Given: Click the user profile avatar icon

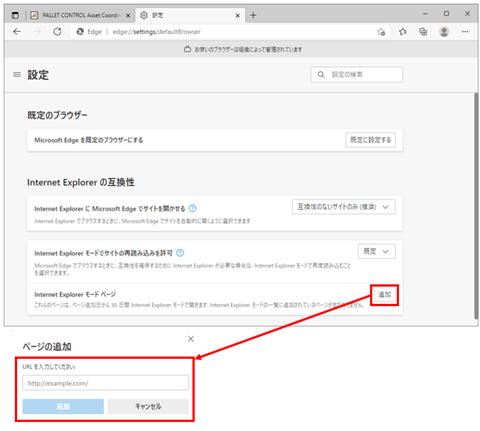Looking at the screenshot, I should coord(444,32).
